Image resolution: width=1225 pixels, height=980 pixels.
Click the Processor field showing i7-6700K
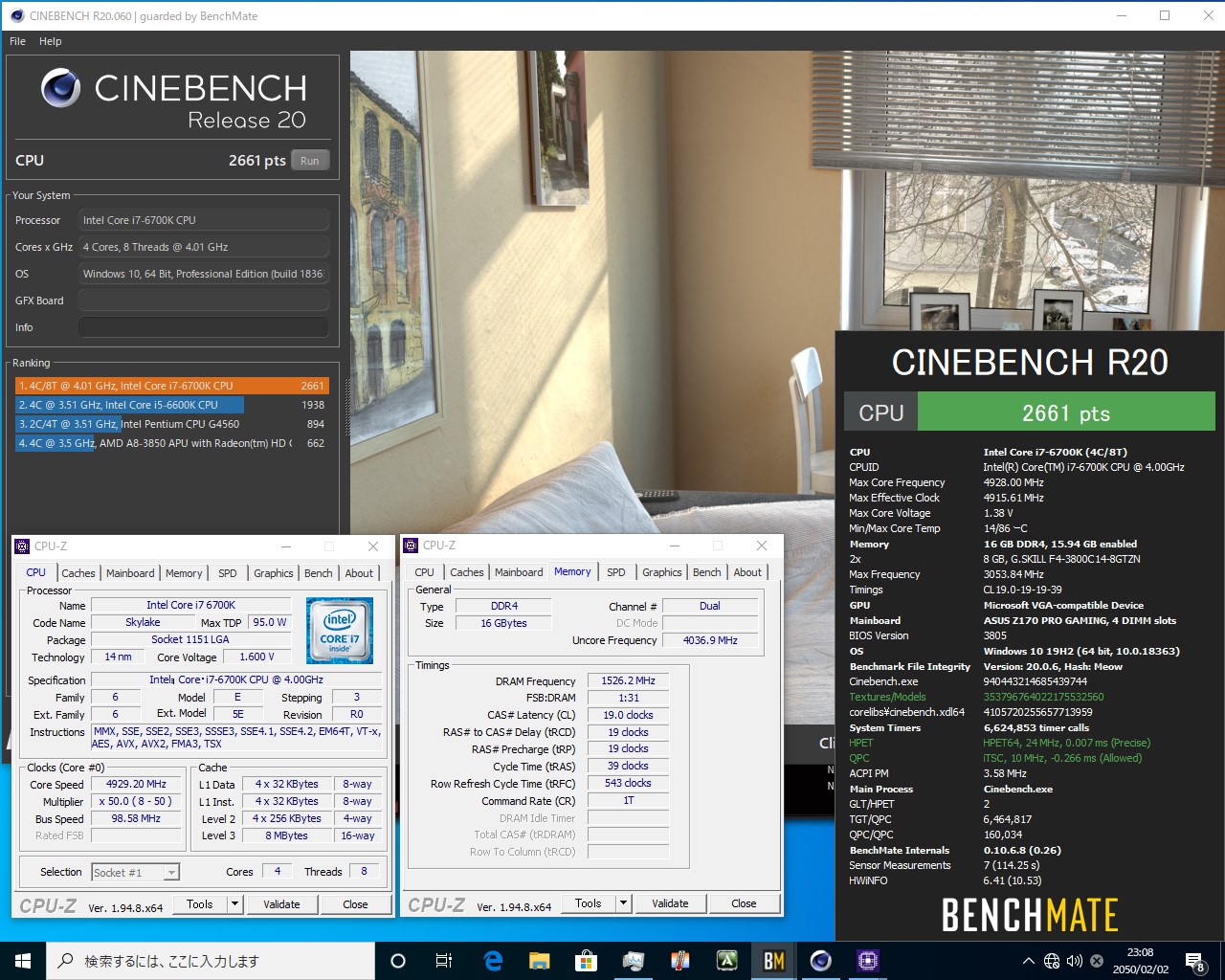tap(204, 220)
